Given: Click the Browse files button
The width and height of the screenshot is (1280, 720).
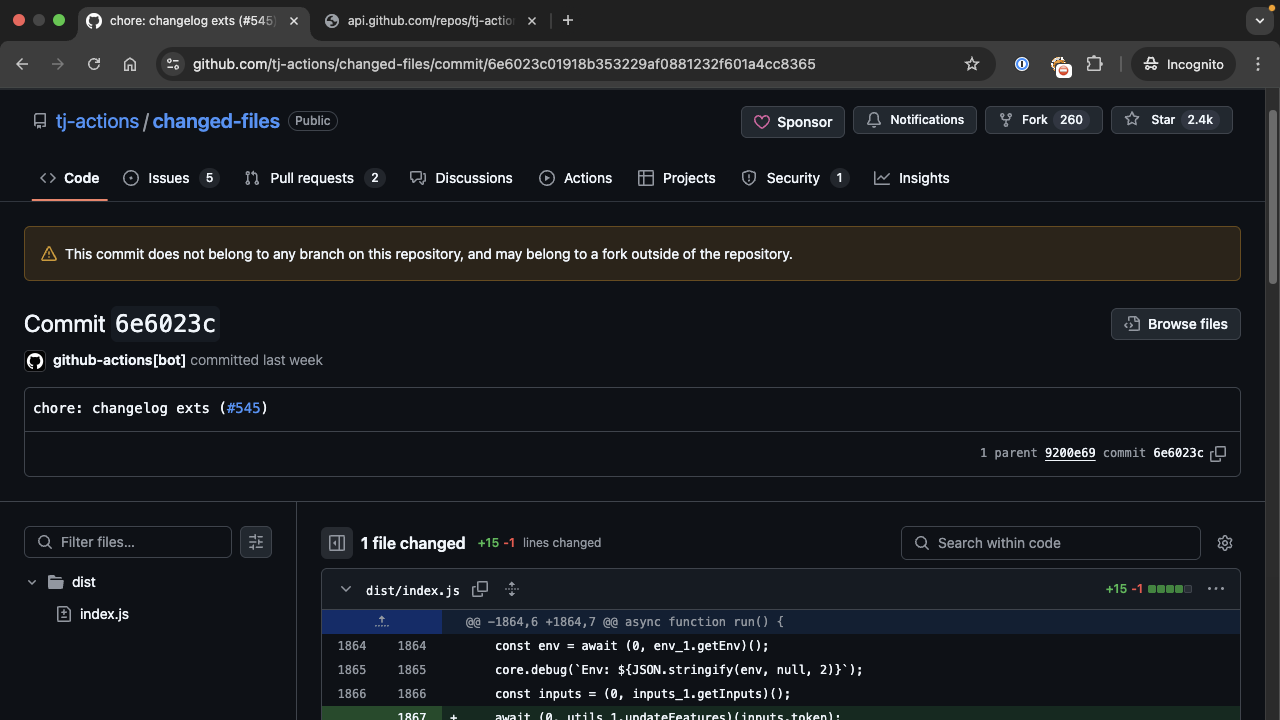Looking at the screenshot, I should (x=1175, y=324).
